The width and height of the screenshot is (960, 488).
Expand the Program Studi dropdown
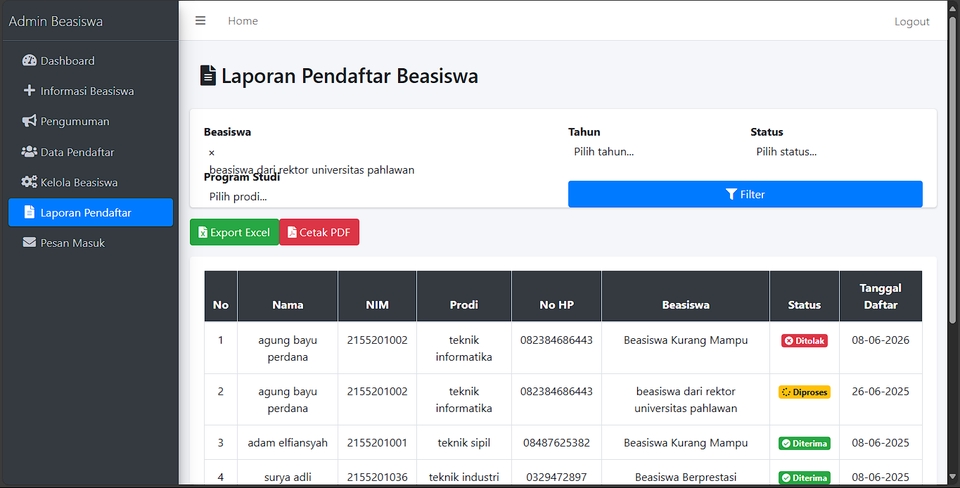tap(378, 197)
